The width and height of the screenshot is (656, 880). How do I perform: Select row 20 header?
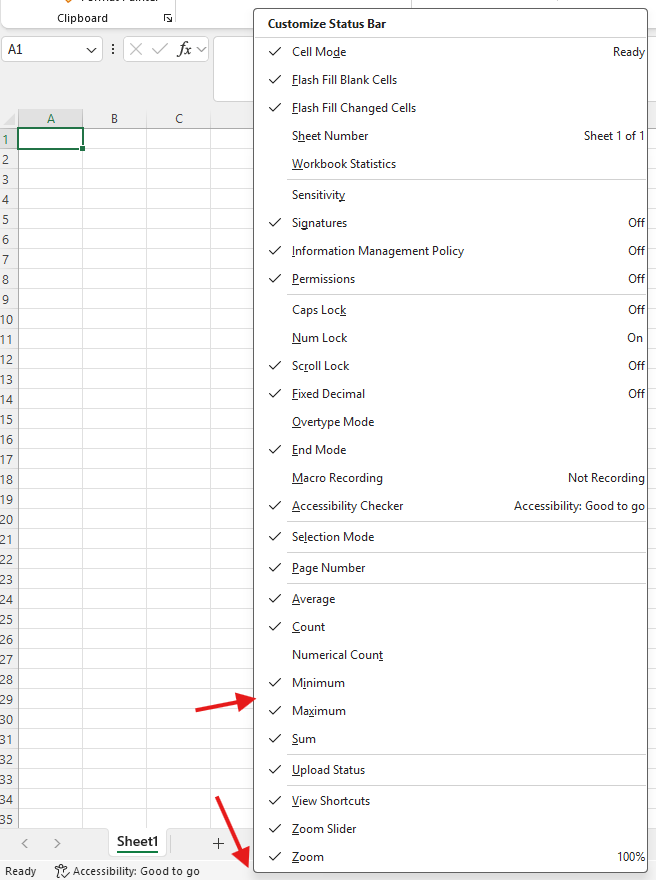8,520
